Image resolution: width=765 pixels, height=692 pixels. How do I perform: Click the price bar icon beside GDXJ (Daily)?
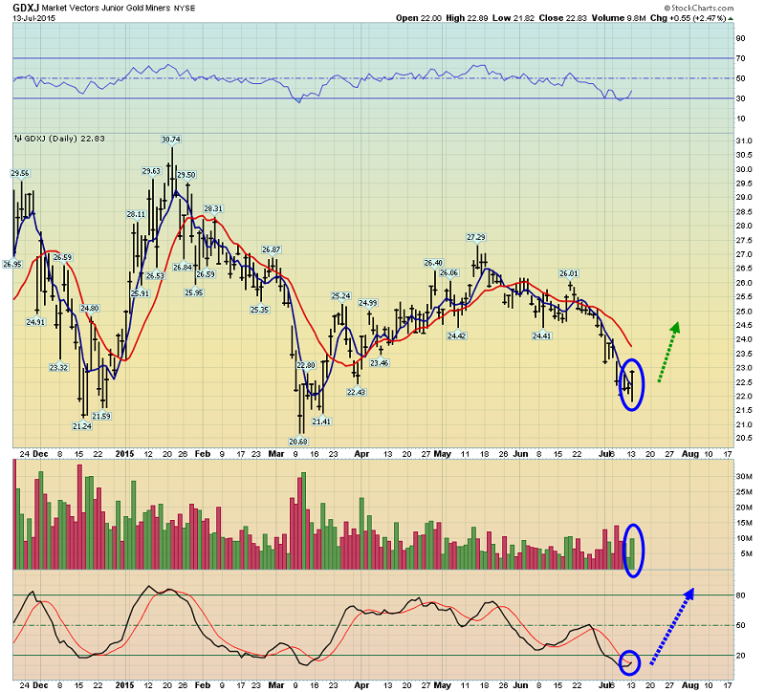[x=18, y=139]
